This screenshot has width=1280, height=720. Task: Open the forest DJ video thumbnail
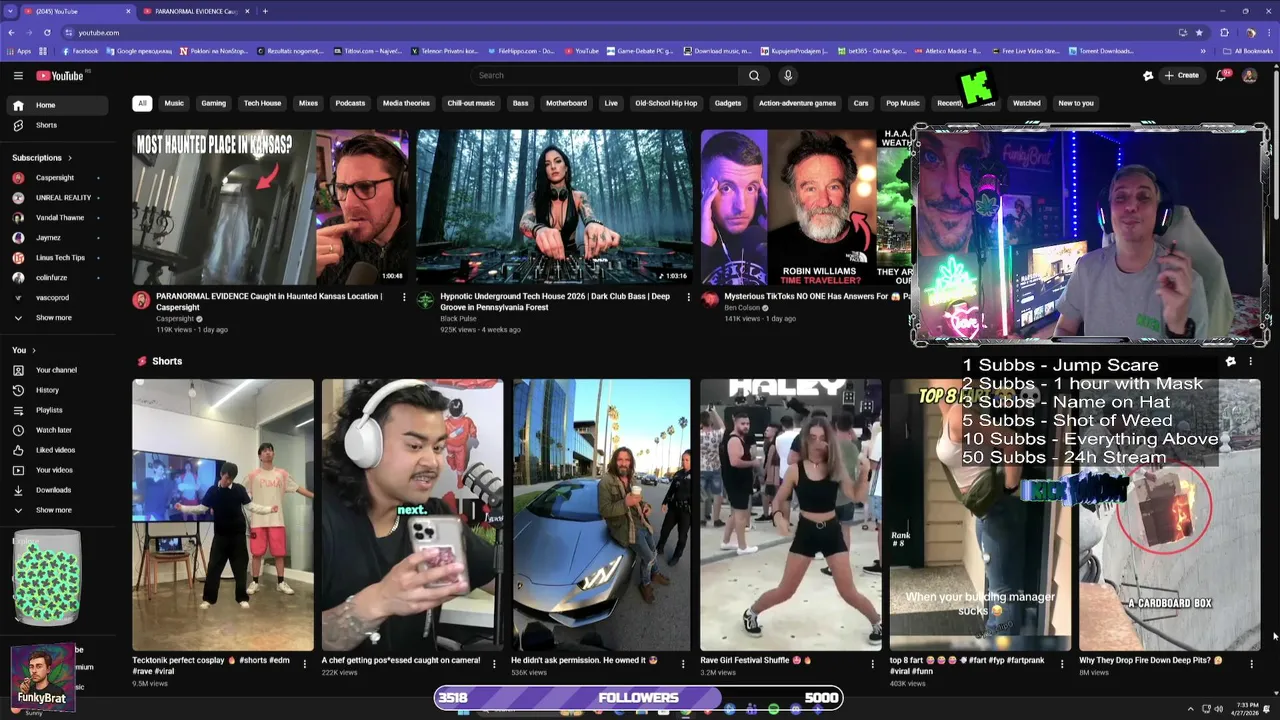554,207
